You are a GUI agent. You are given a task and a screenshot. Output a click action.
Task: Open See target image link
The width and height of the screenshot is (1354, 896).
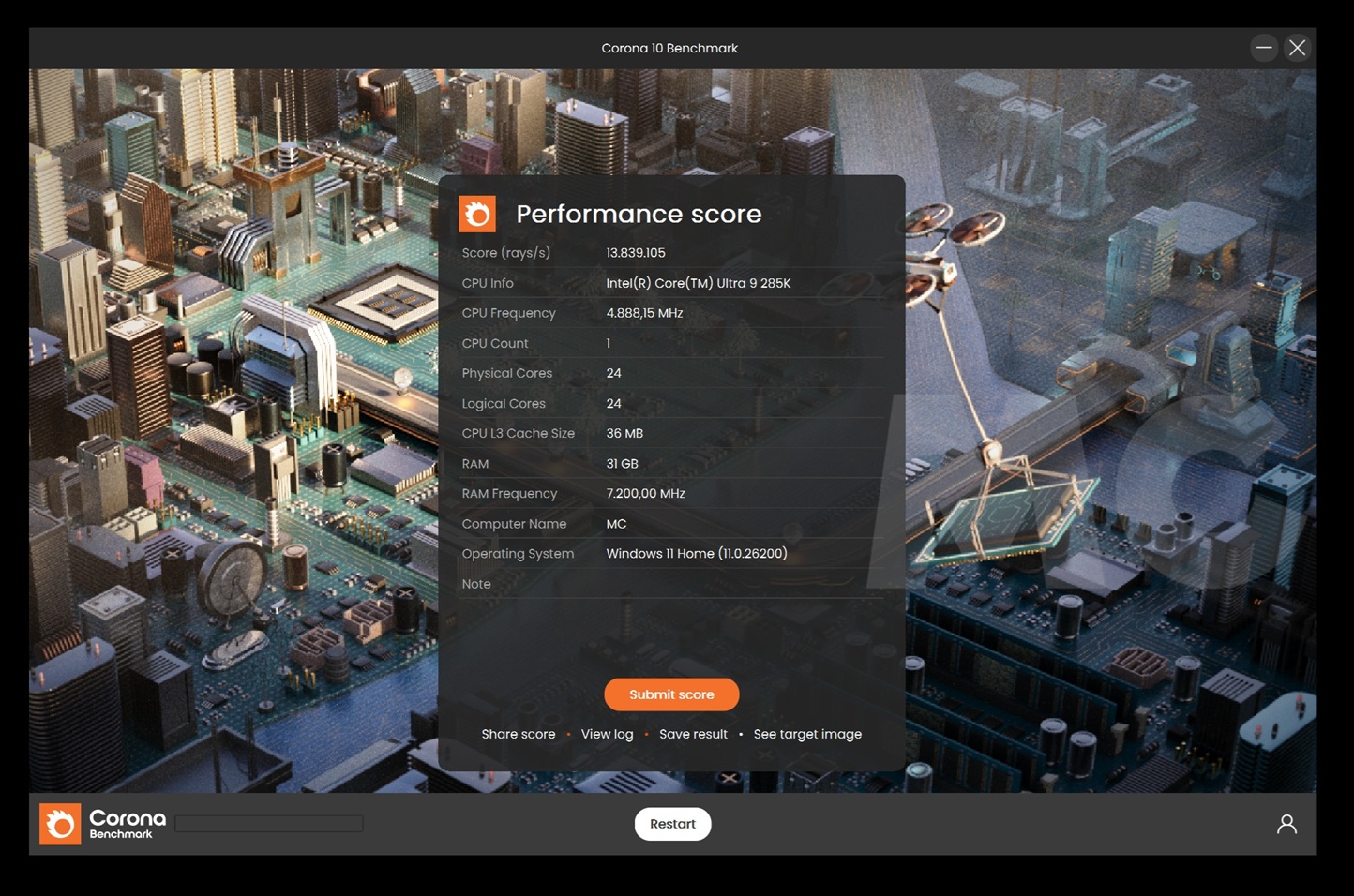[807, 734]
